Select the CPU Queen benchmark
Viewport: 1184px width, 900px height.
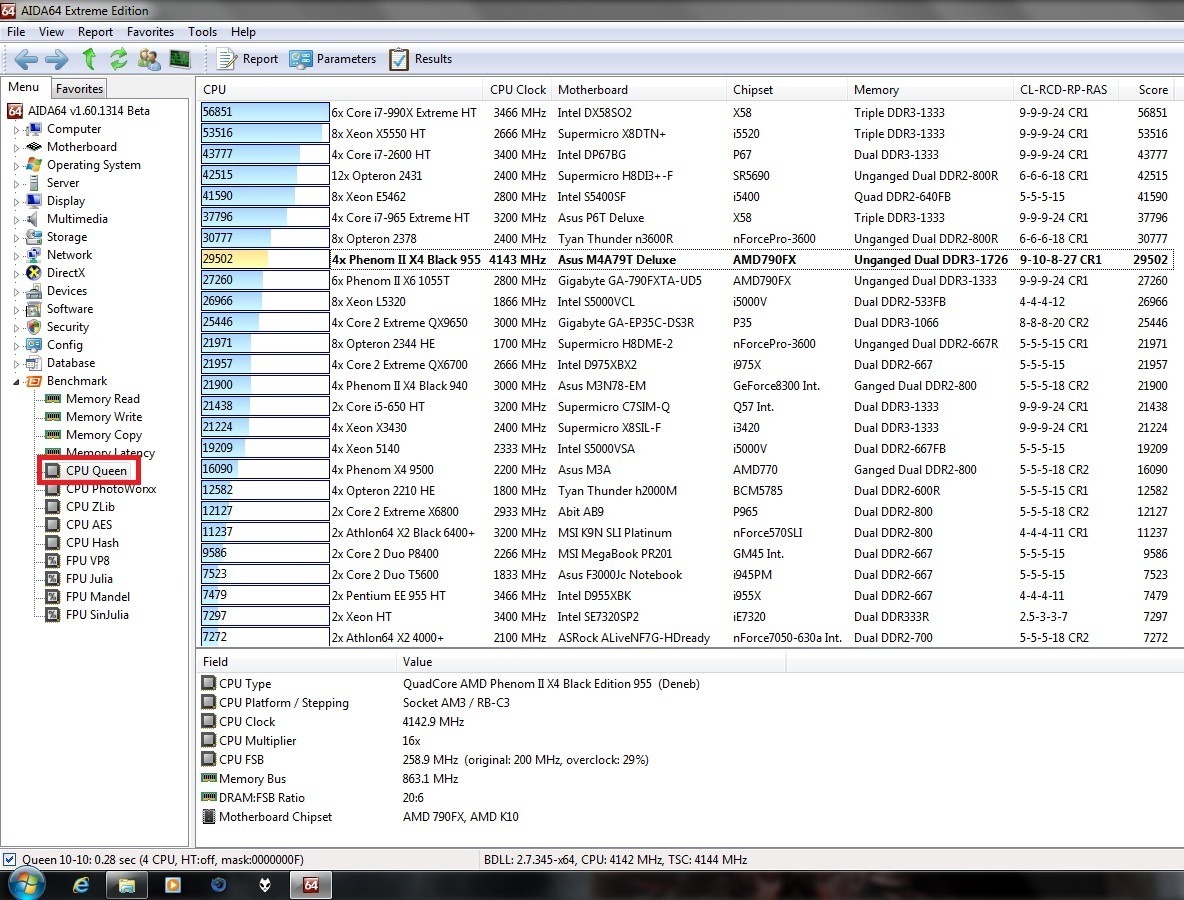click(96, 470)
